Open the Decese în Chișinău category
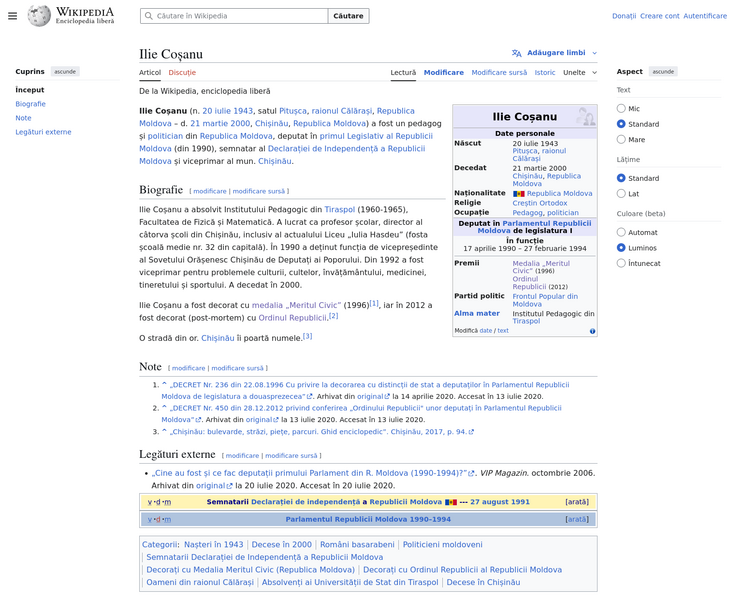This screenshot has width=744, height=600. pos(484,582)
